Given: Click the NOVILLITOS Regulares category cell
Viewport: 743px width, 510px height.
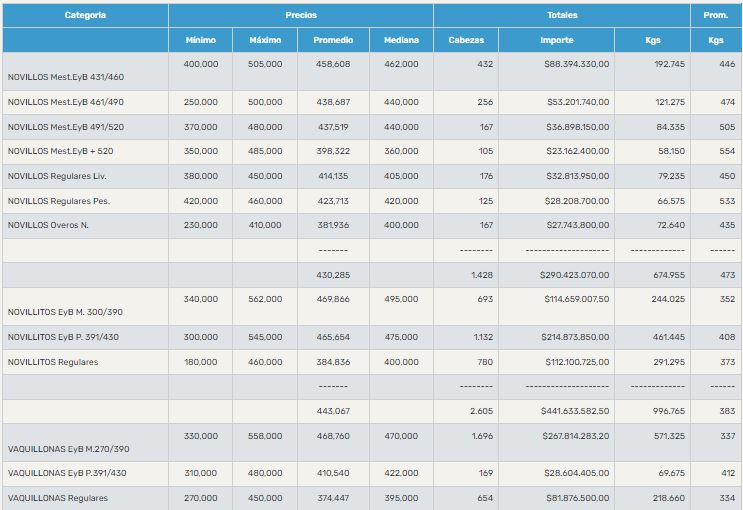Looking at the screenshot, I should coord(53,362).
